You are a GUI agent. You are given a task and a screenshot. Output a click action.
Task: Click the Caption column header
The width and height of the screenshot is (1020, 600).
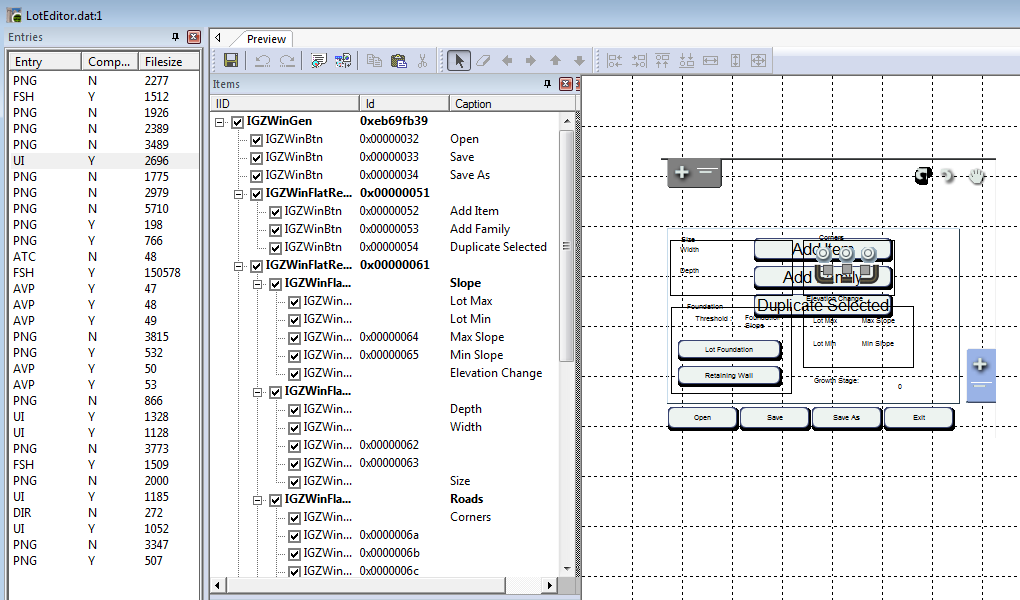(x=512, y=103)
